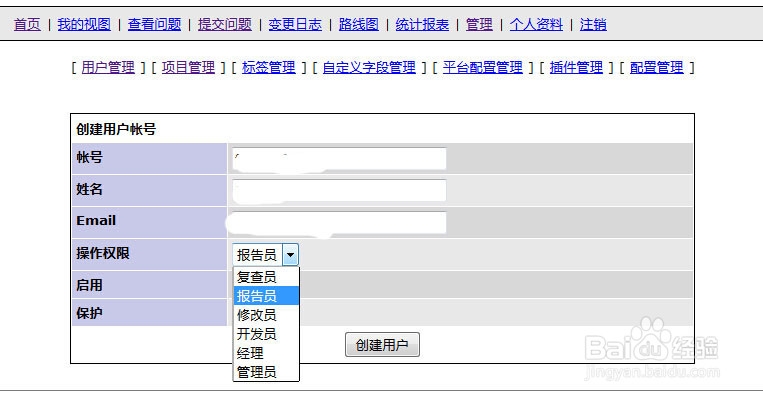This screenshot has height=398, width=763.
Task: Go to 配置管理 section
Action: click(x=656, y=67)
